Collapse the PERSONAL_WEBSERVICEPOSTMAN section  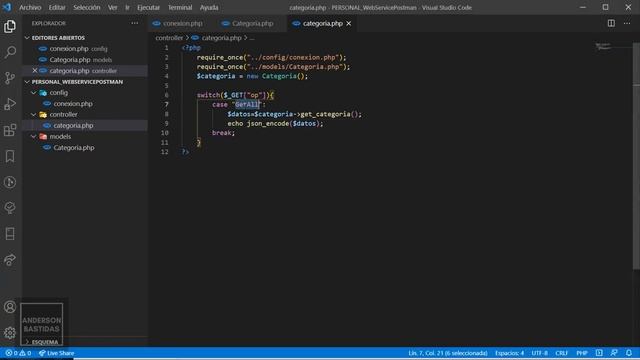pos(77,82)
